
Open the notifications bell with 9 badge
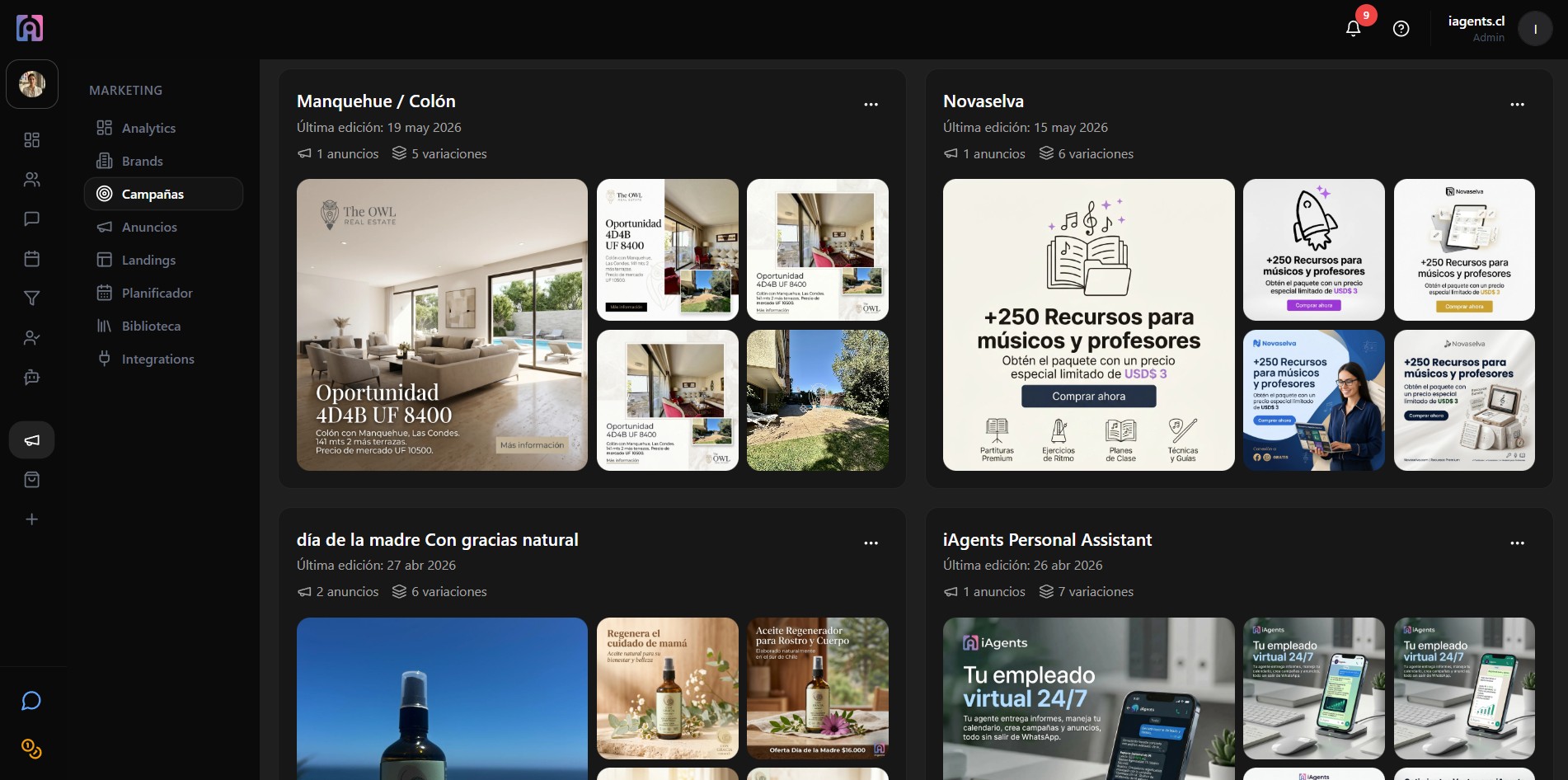pos(1354,28)
